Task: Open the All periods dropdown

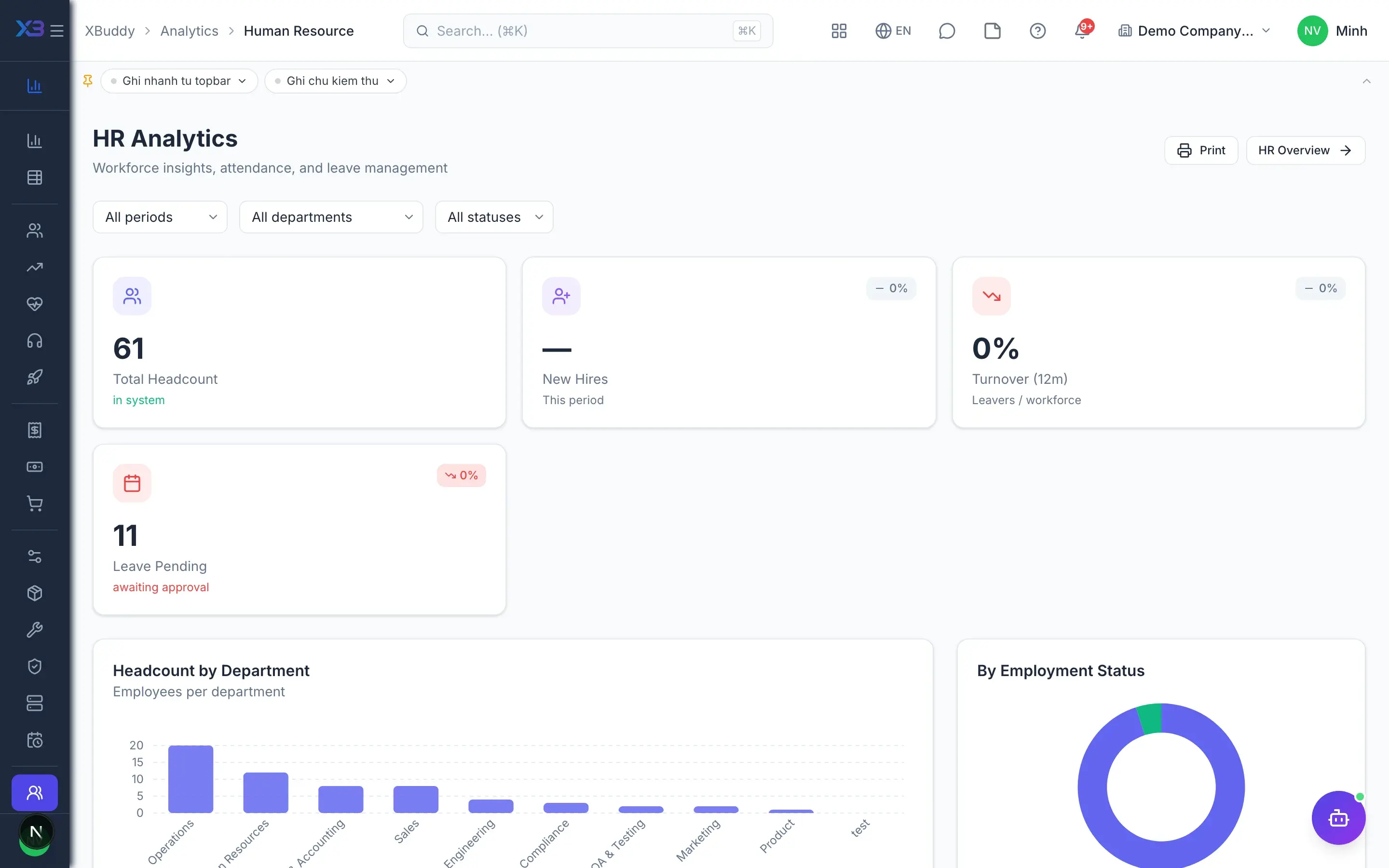Action: click(x=160, y=217)
